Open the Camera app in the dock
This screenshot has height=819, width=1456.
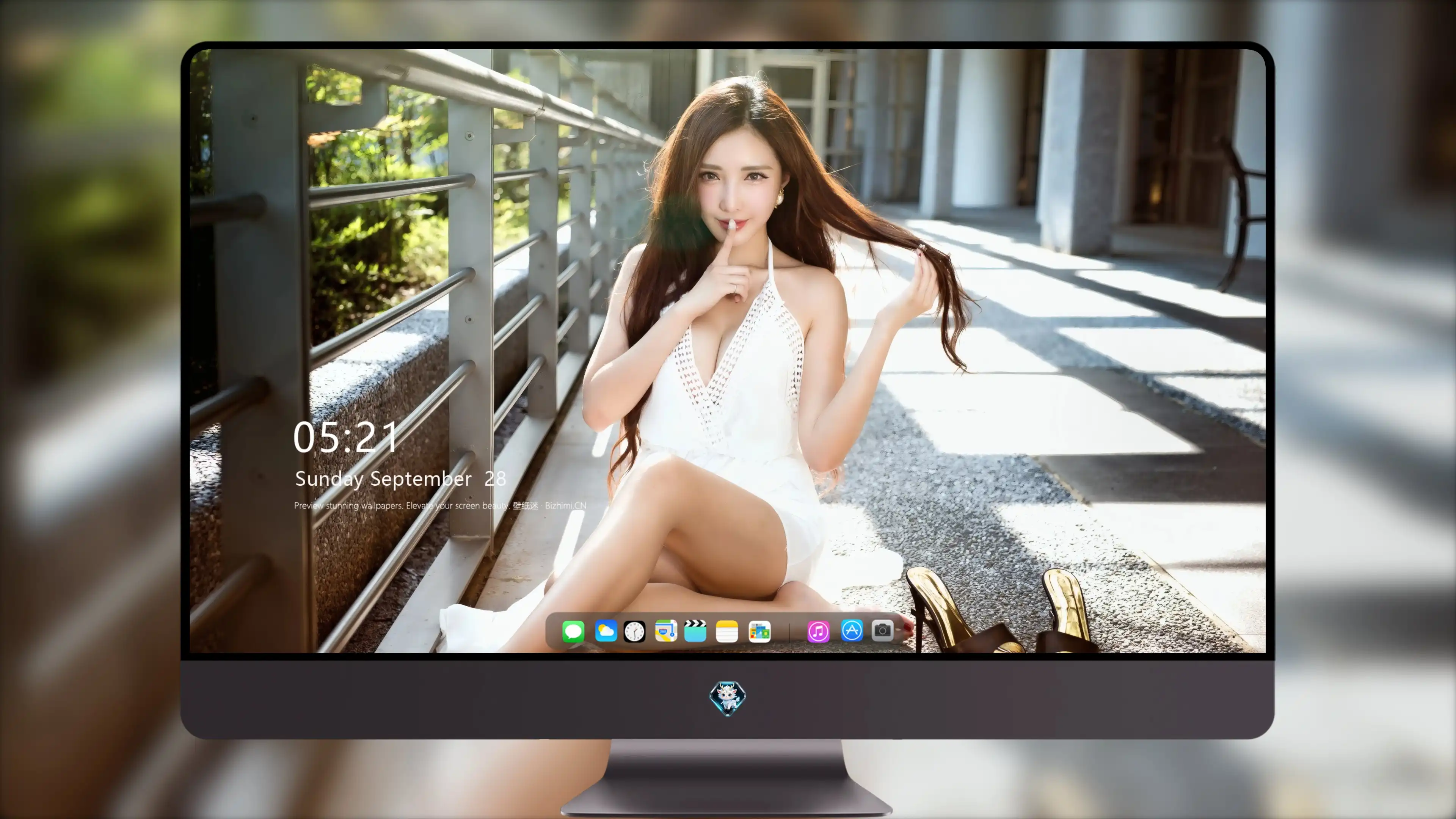pos(882,630)
